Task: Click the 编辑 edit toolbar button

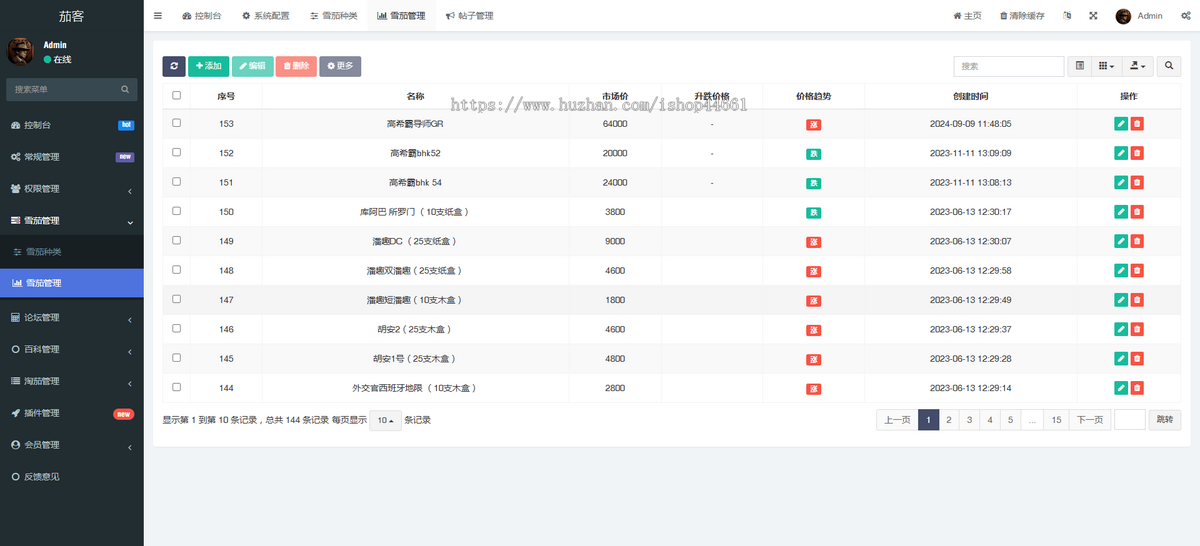Action: point(252,66)
